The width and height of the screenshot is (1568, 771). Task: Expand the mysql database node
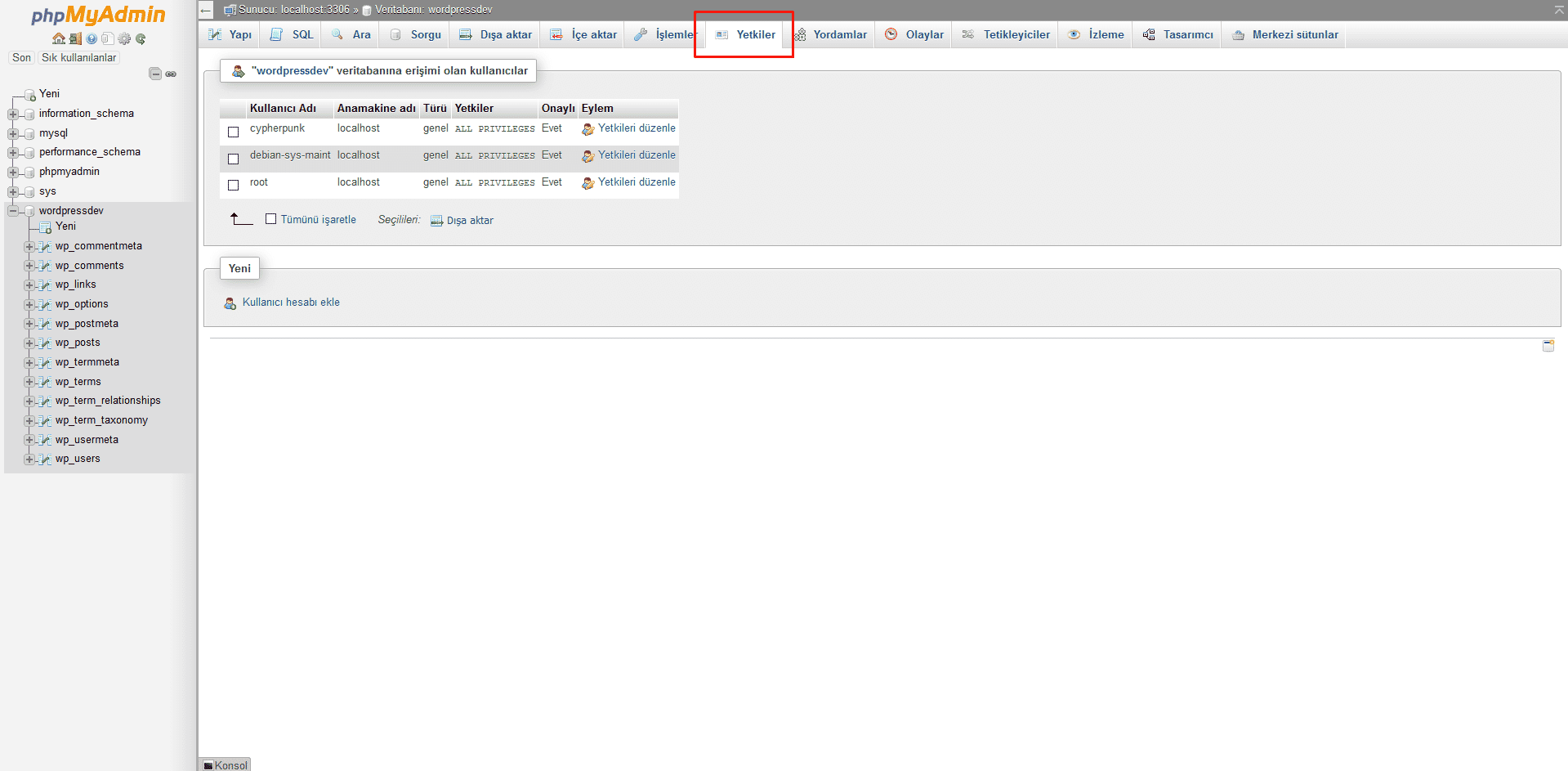(x=13, y=134)
